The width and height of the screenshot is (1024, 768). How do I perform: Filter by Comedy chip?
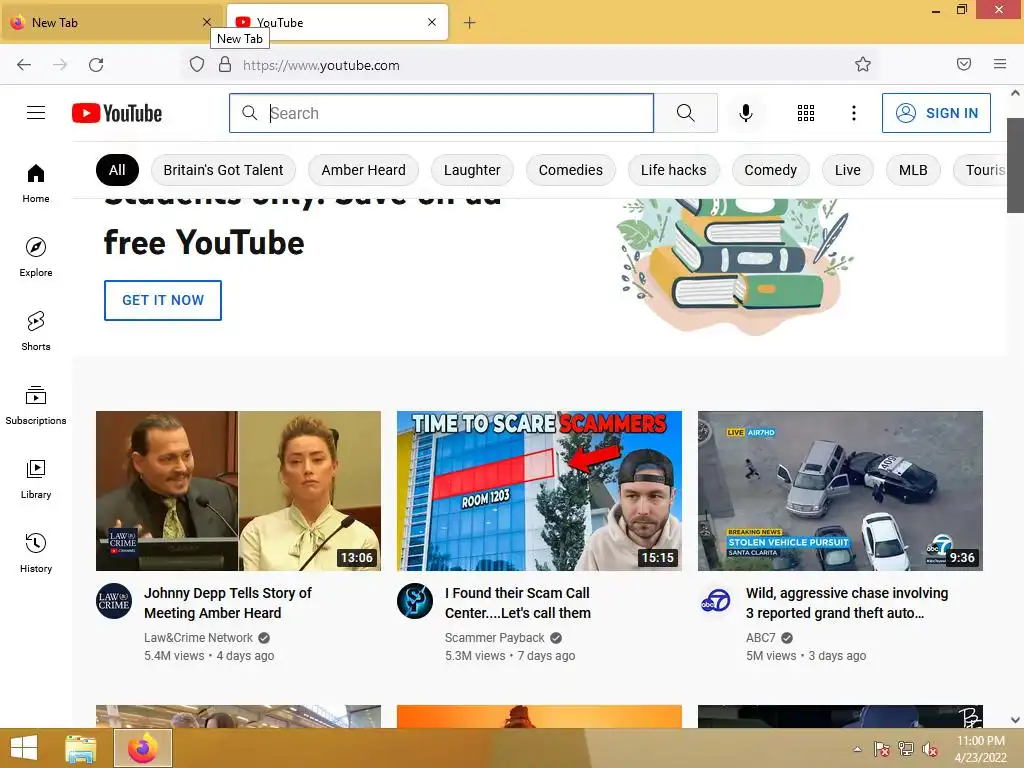pos(771,170)
